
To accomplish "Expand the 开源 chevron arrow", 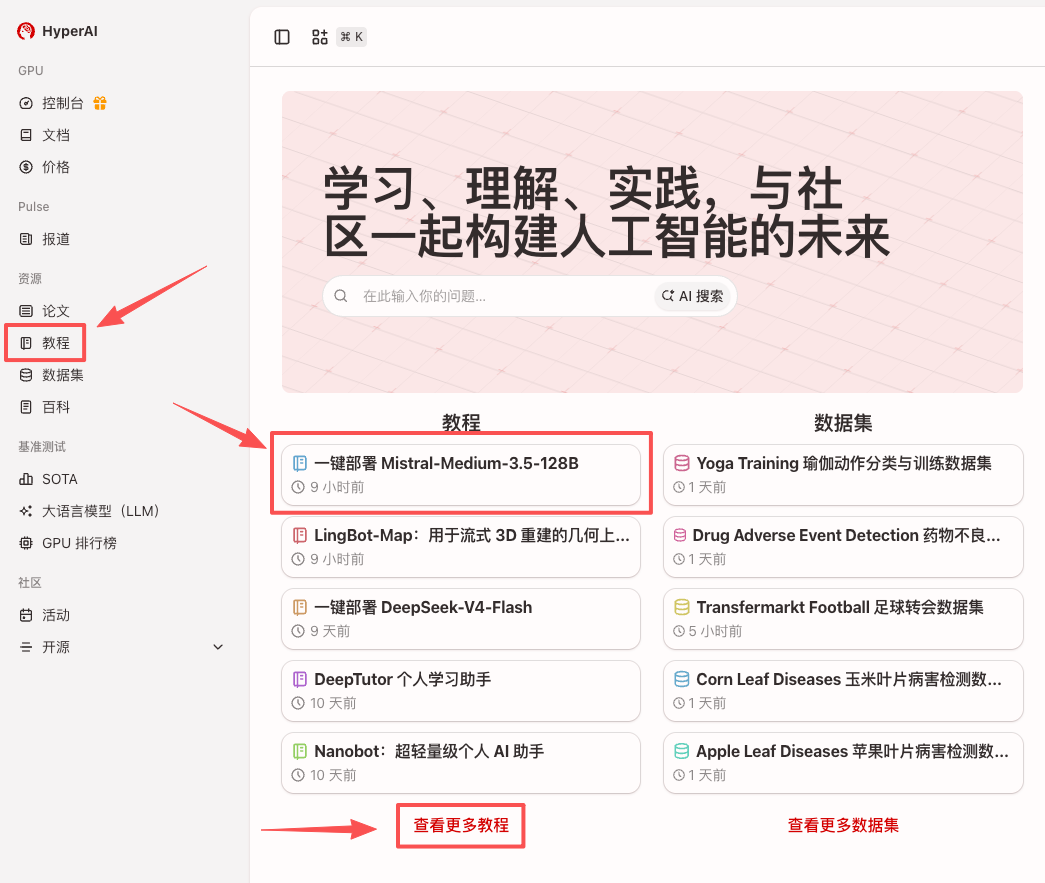I will coord(218,647).
